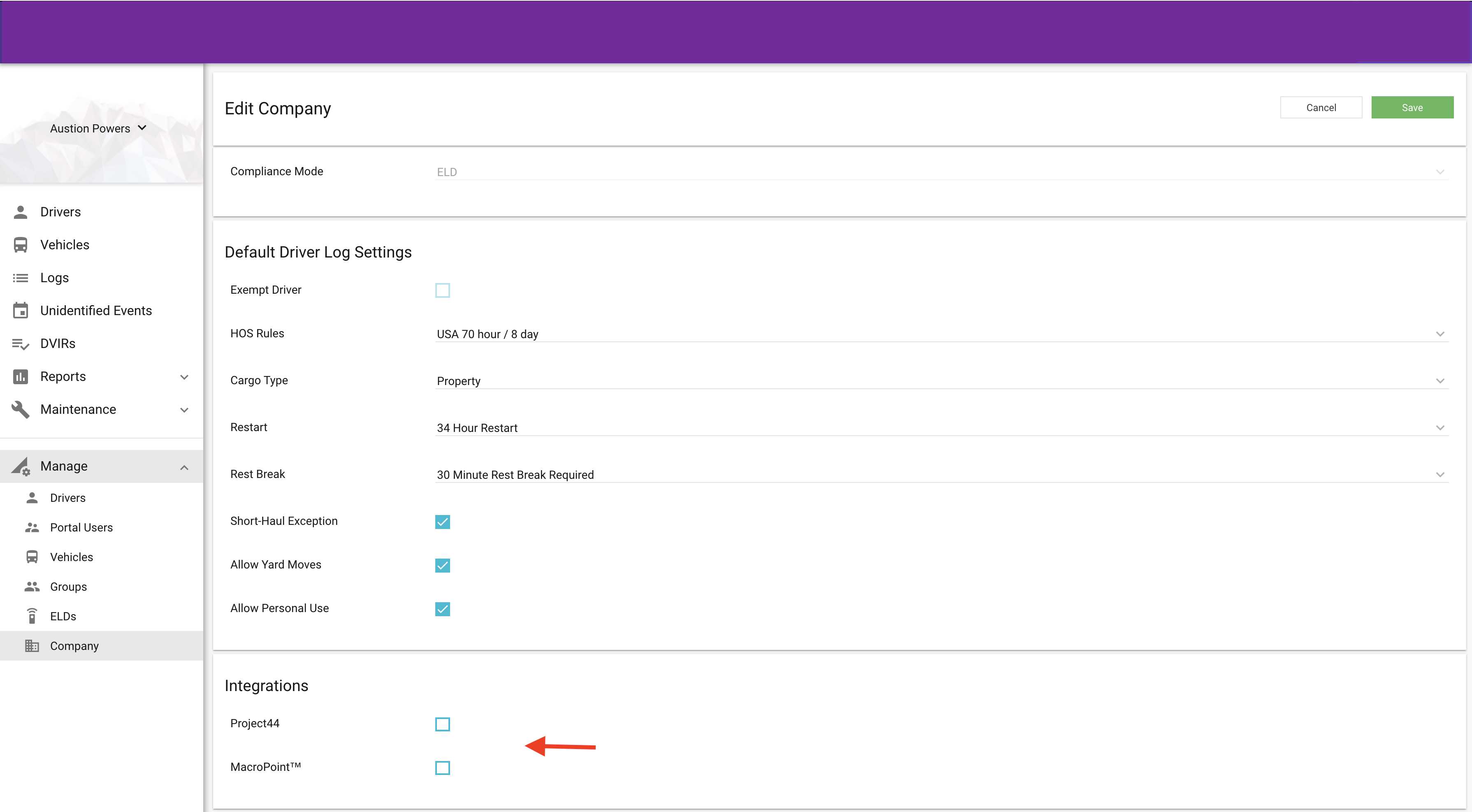Open Vehicles via the bus icon
1472x812 pixels.
[x=21, y=245]
